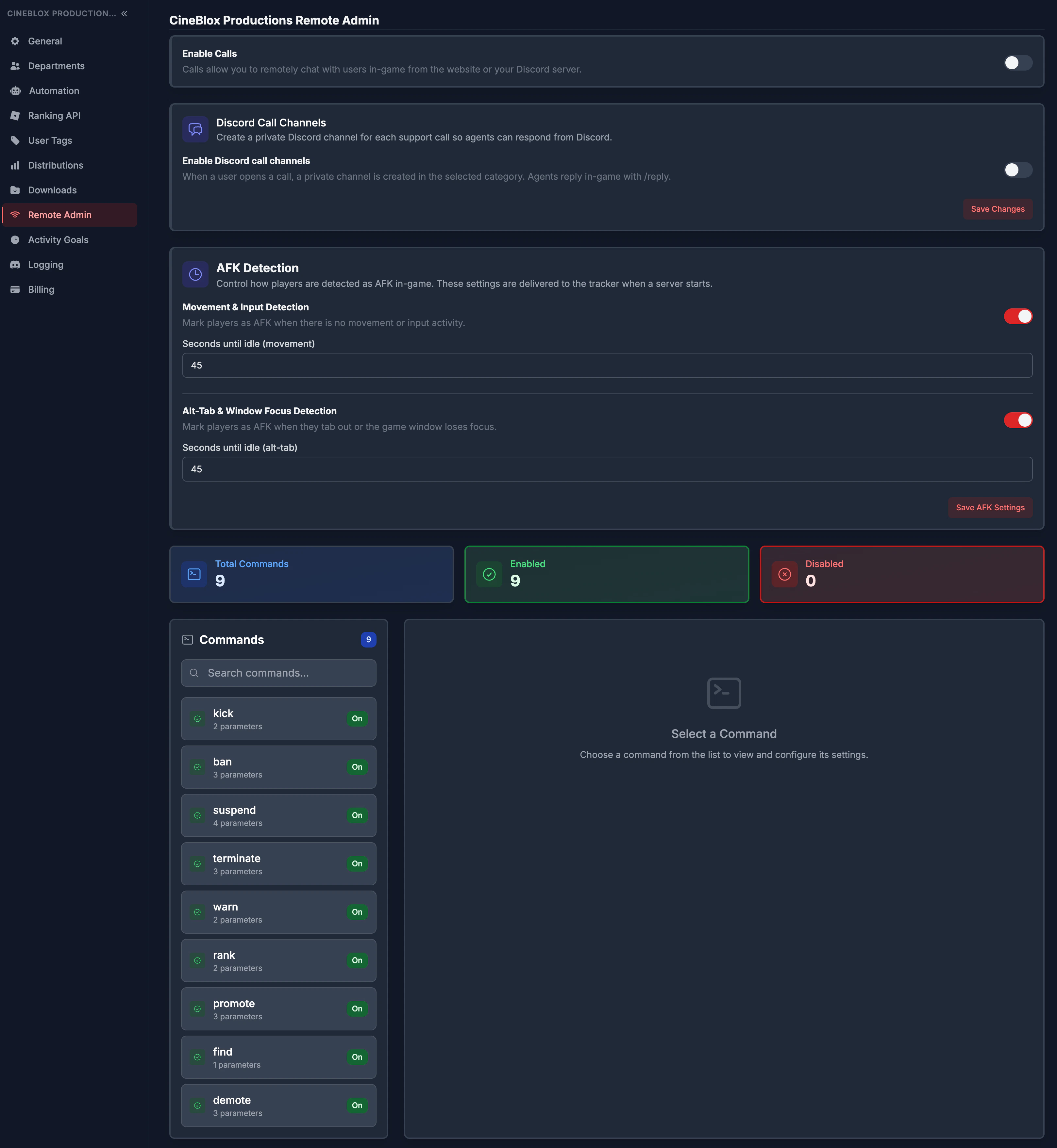Click the blue 9 commands count badge
1057x1148 pixels.
point(368,640)
